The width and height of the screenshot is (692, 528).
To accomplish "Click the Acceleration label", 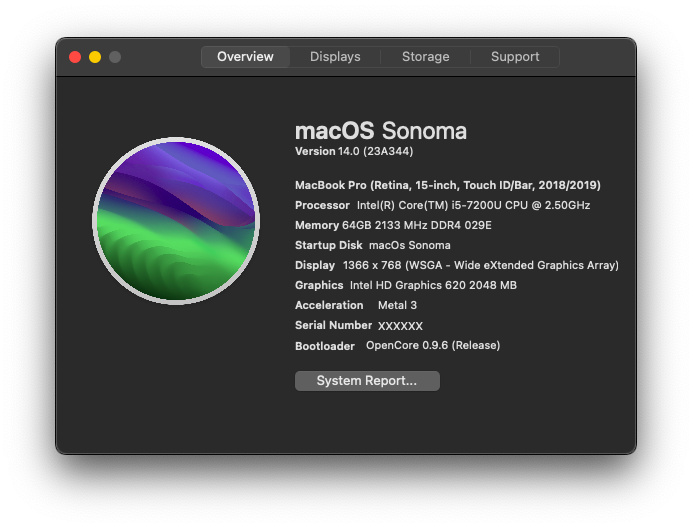I will [329, 305].
